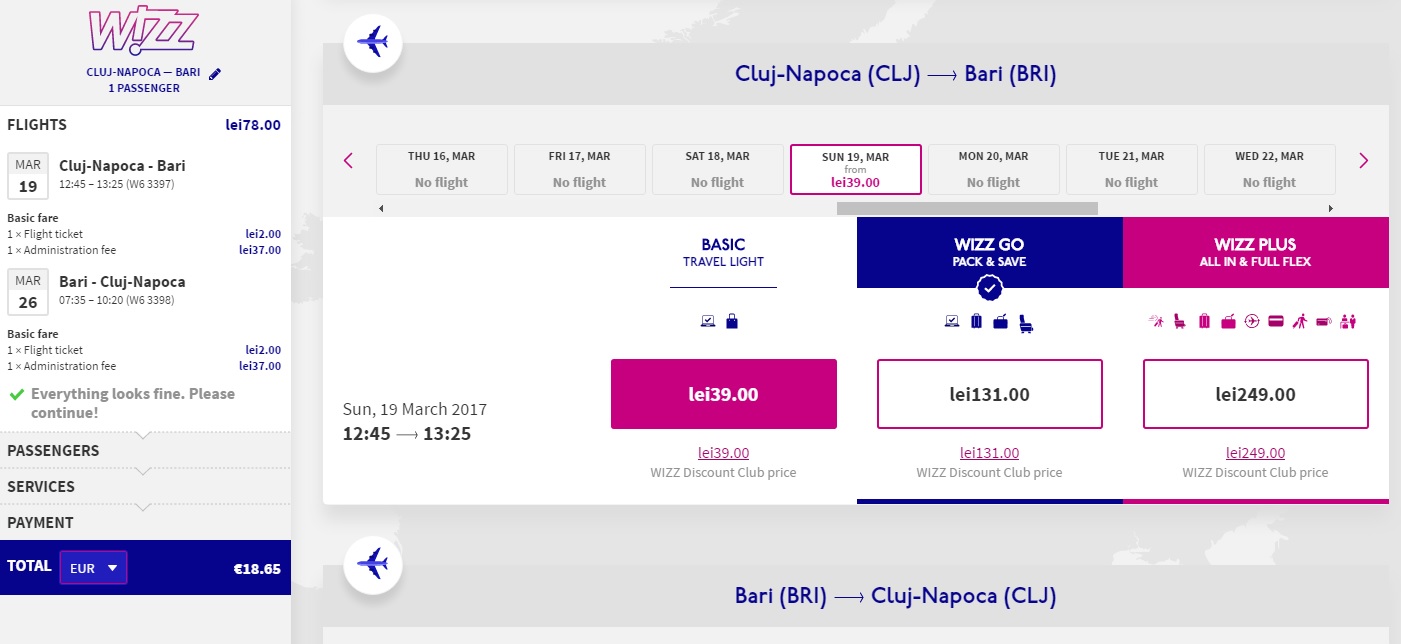
Task: Select the SUN 19, MAR date tab
Action: [x=856, y=169]
